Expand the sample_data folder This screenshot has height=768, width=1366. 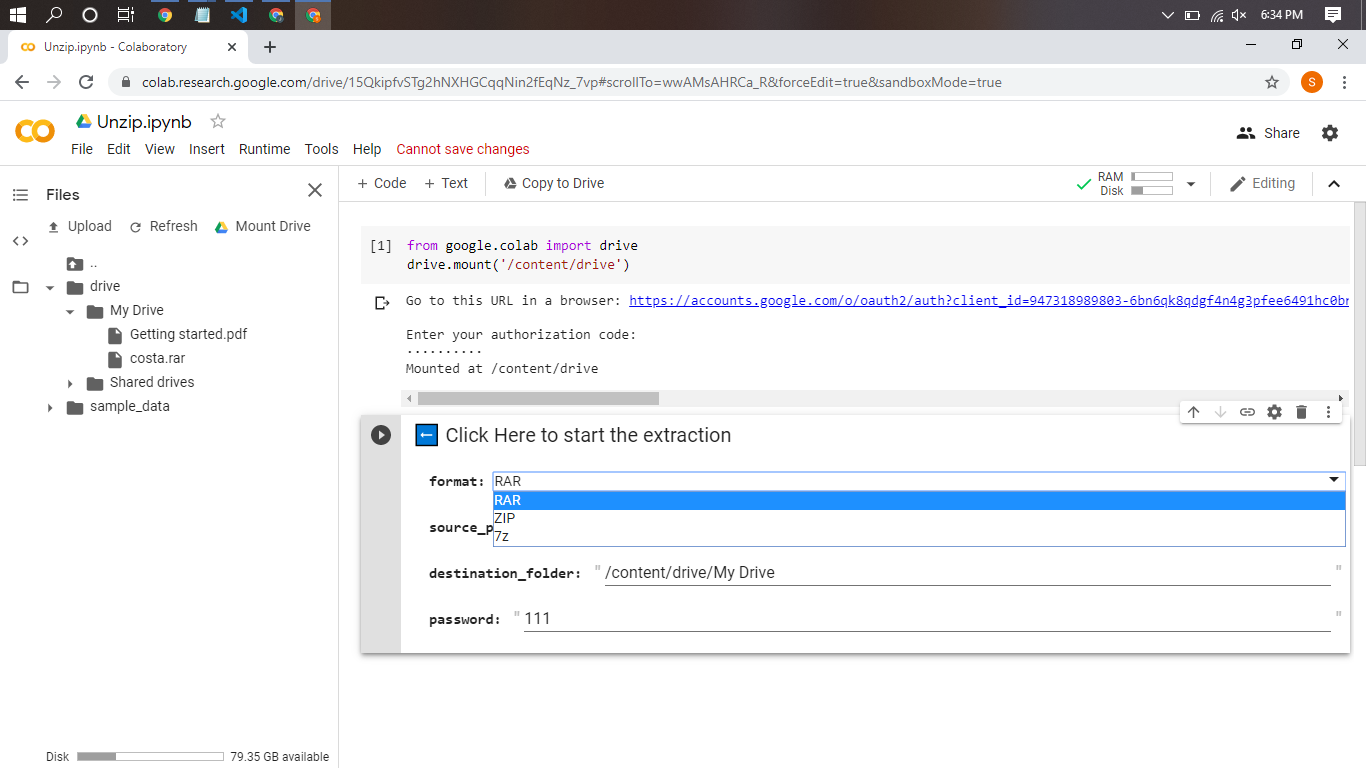coord(50,407)
